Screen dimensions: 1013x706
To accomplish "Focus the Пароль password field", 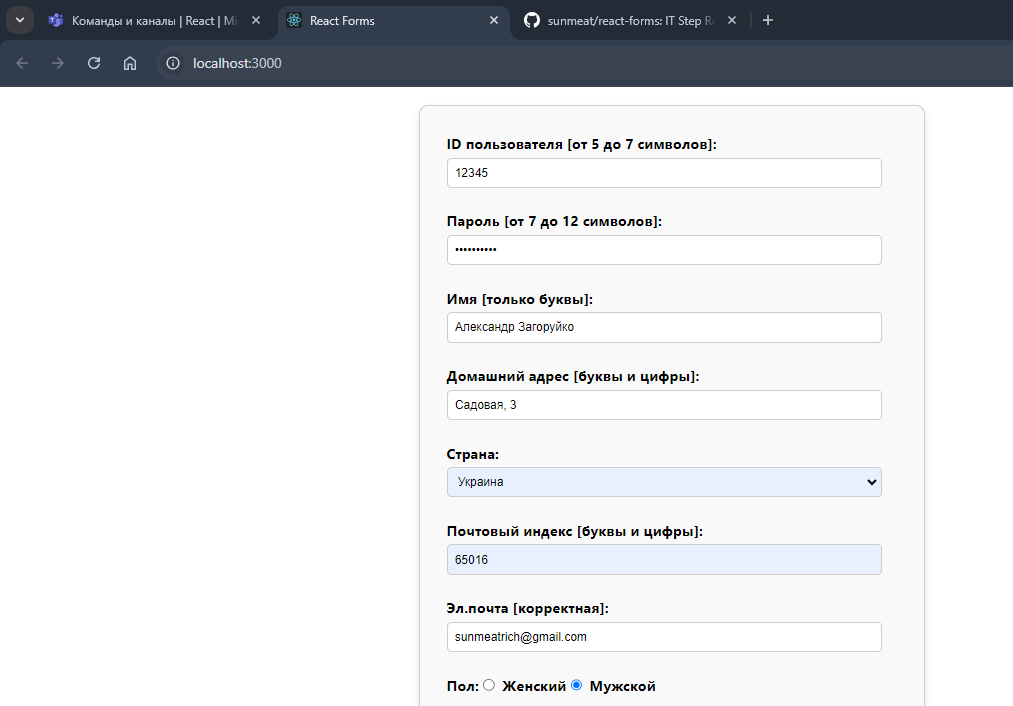I will pos(664,250).
